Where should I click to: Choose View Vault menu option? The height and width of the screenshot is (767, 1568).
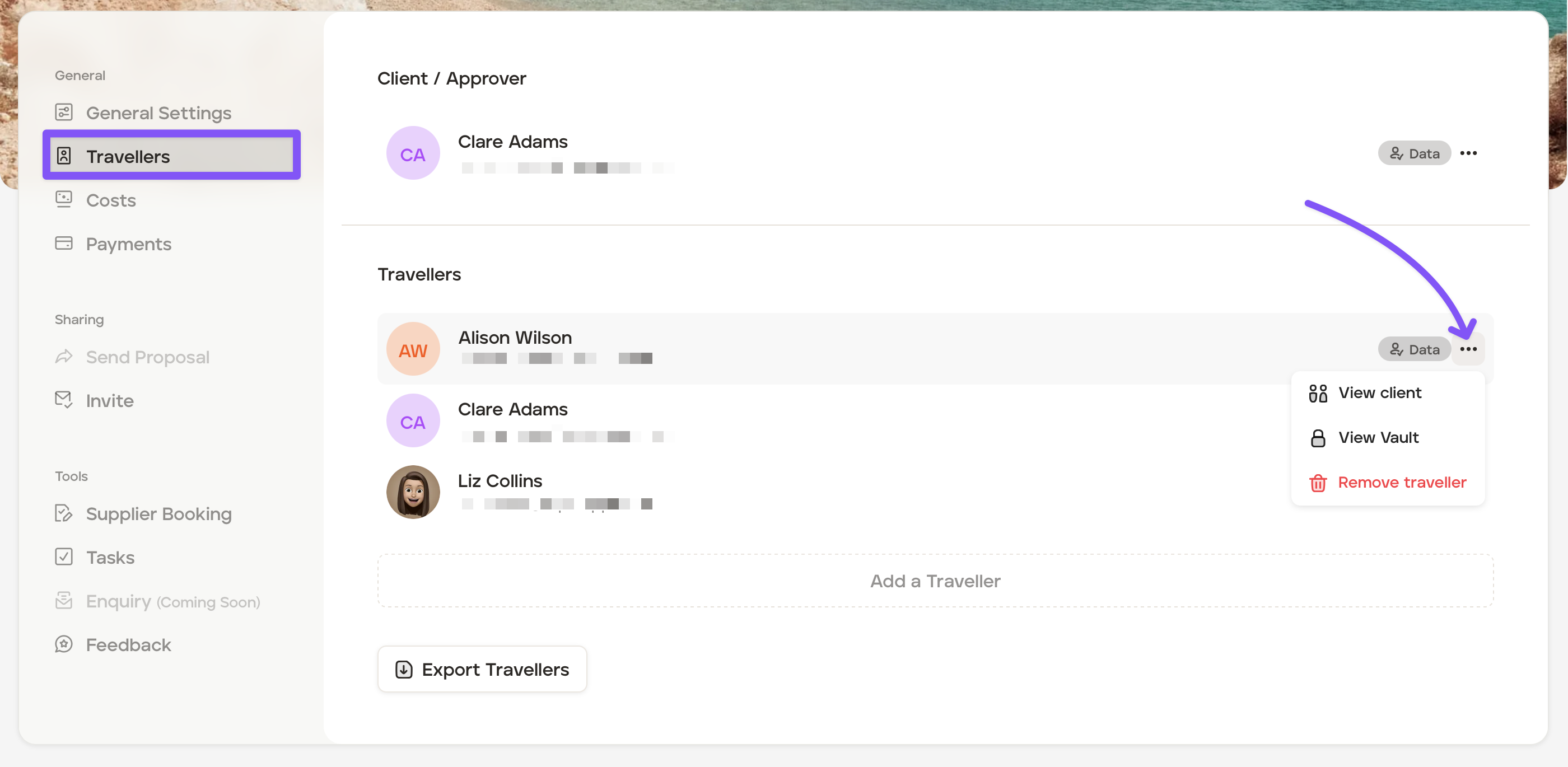(x=1378, y=438)
